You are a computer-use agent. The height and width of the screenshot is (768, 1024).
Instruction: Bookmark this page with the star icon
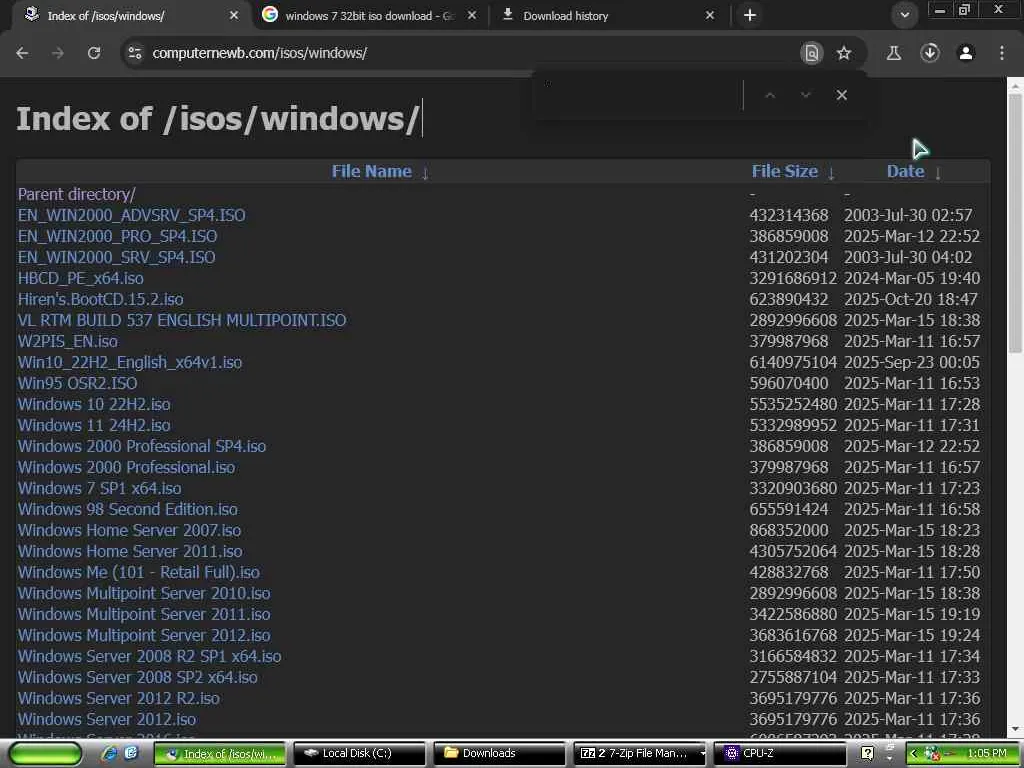(844, 53)
